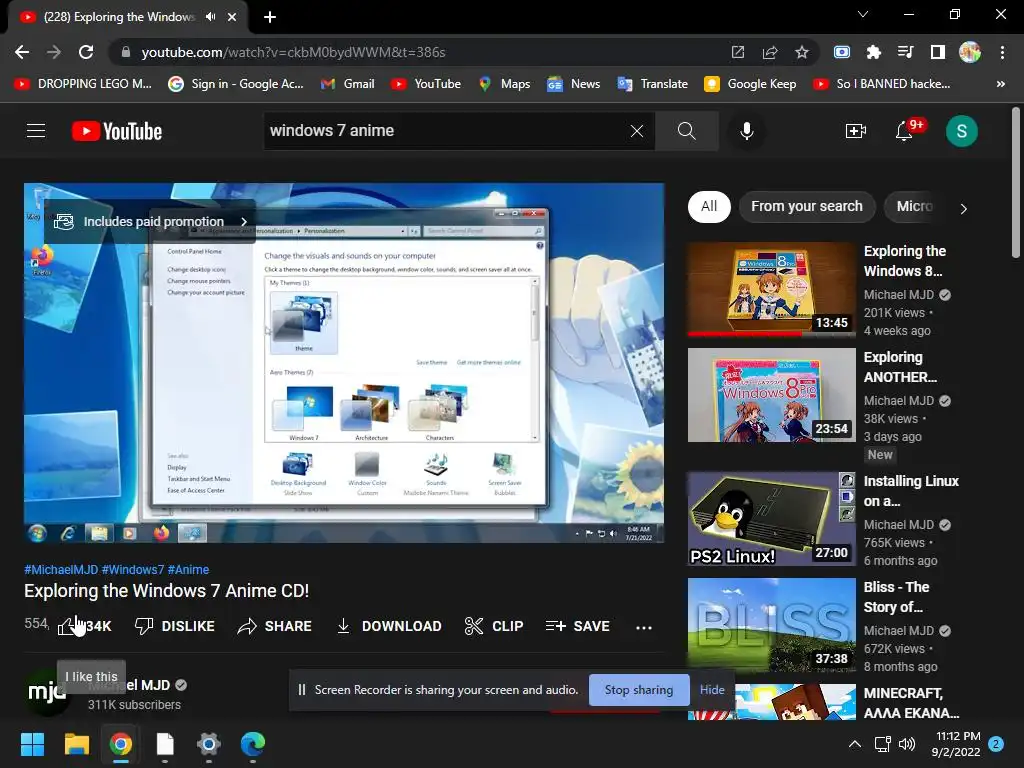Open the DROPPING LEGO M... bookmark
The width and height of the screenshot is (1024, 768).
pyautogui.click(x=83, y=84)
